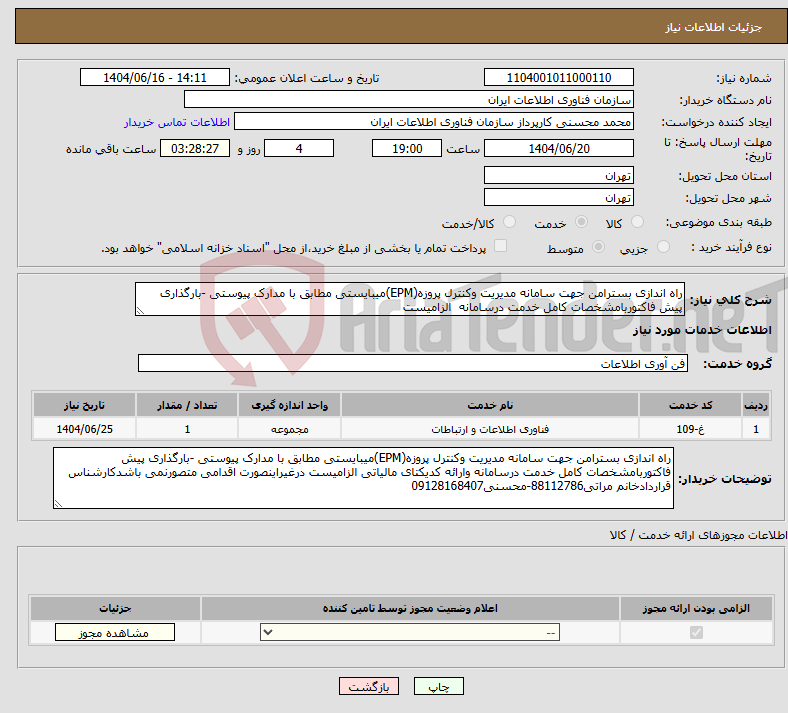Click the اعلام وضعیت مجوز توسط تامین کننده header
Viewport: 788px width, 713px height.
pos(410,608)
